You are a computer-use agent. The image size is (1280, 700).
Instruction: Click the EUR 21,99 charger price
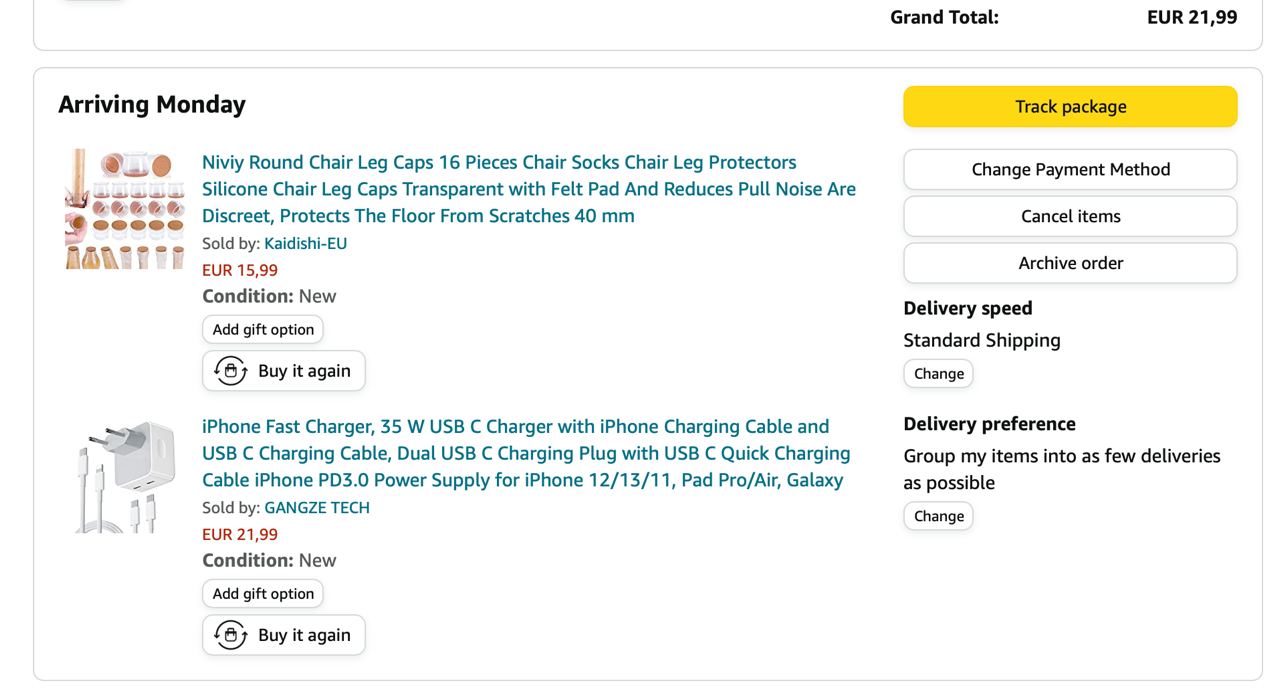click(x=240, y=534)
